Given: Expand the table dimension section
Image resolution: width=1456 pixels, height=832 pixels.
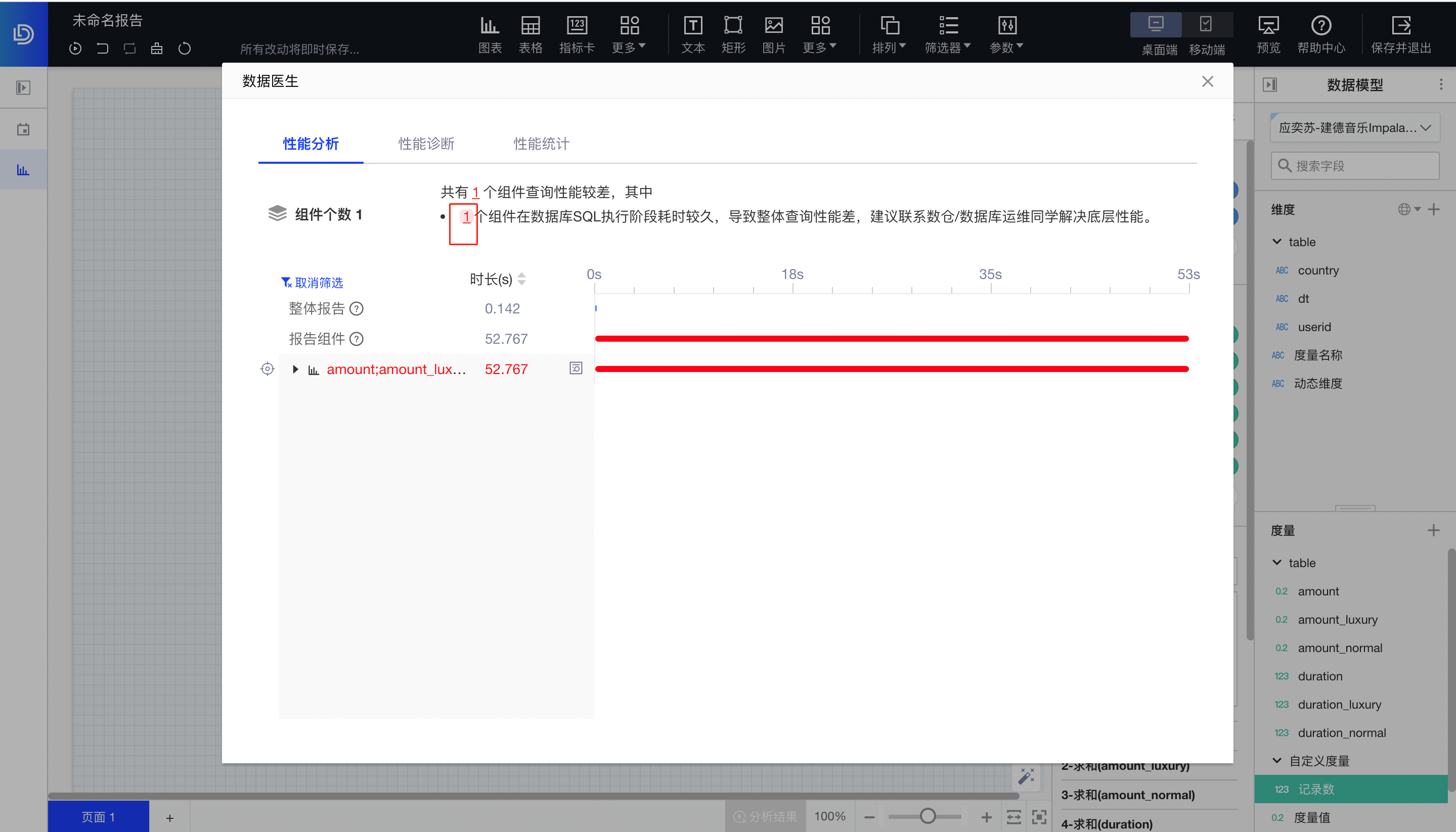Looking at the screenshot, I should 1282,242.
